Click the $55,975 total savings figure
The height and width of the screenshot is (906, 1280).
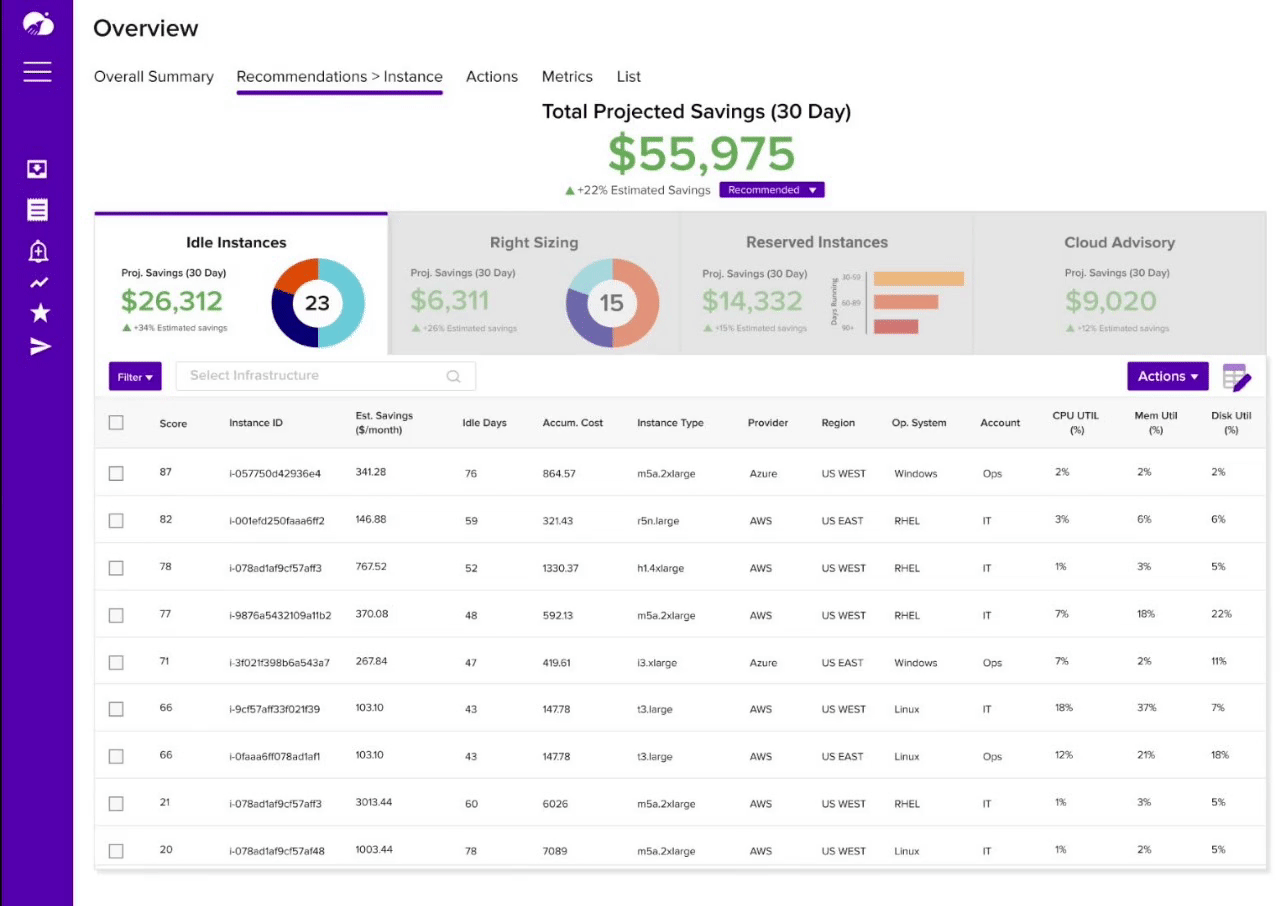(701, 154)
